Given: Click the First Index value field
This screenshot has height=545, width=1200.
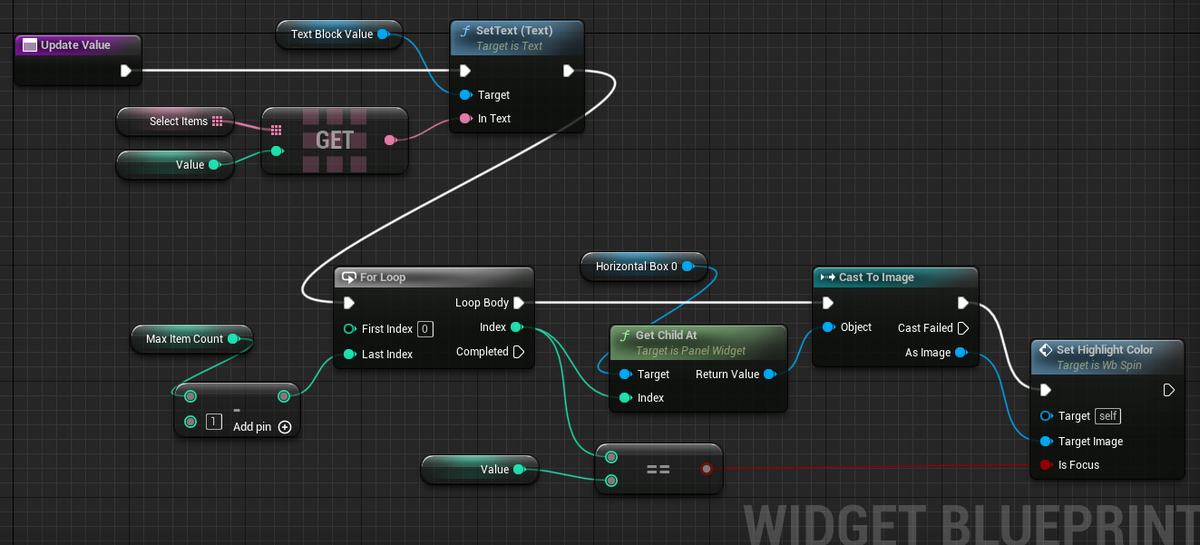Looking at the screenshot, I should click(x=425, y=329).
